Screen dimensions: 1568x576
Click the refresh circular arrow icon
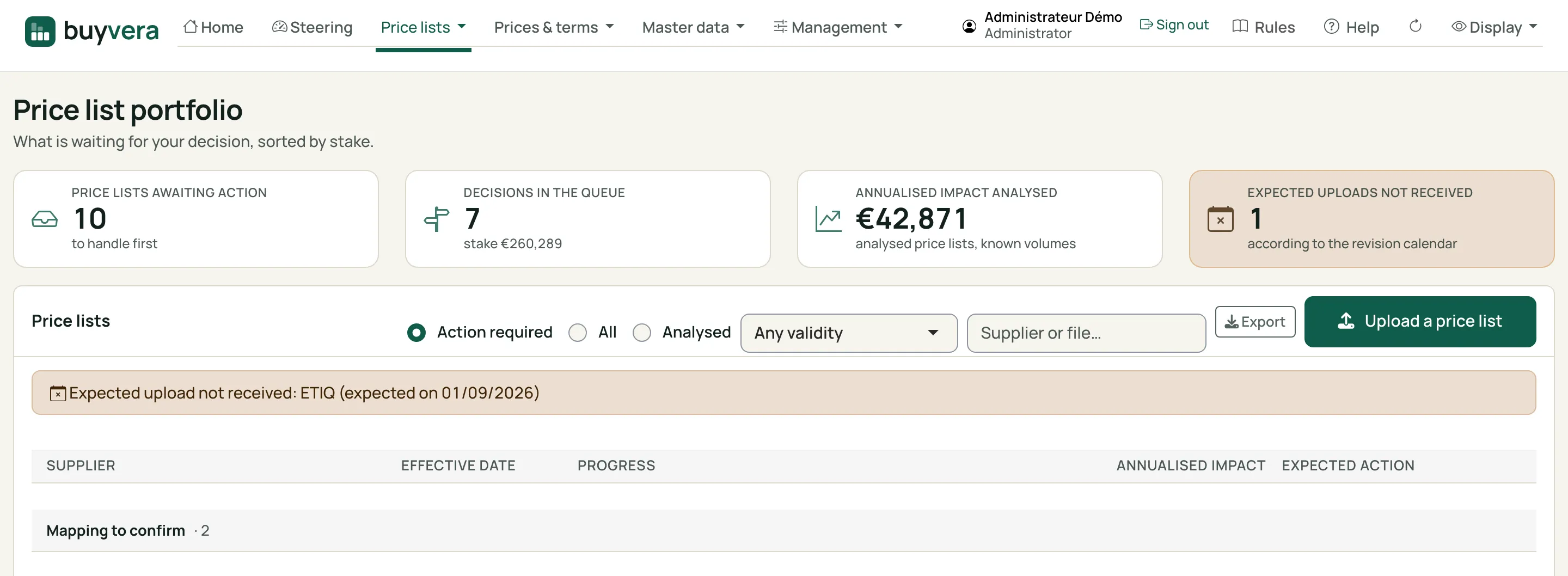[x=1415, y=26]
